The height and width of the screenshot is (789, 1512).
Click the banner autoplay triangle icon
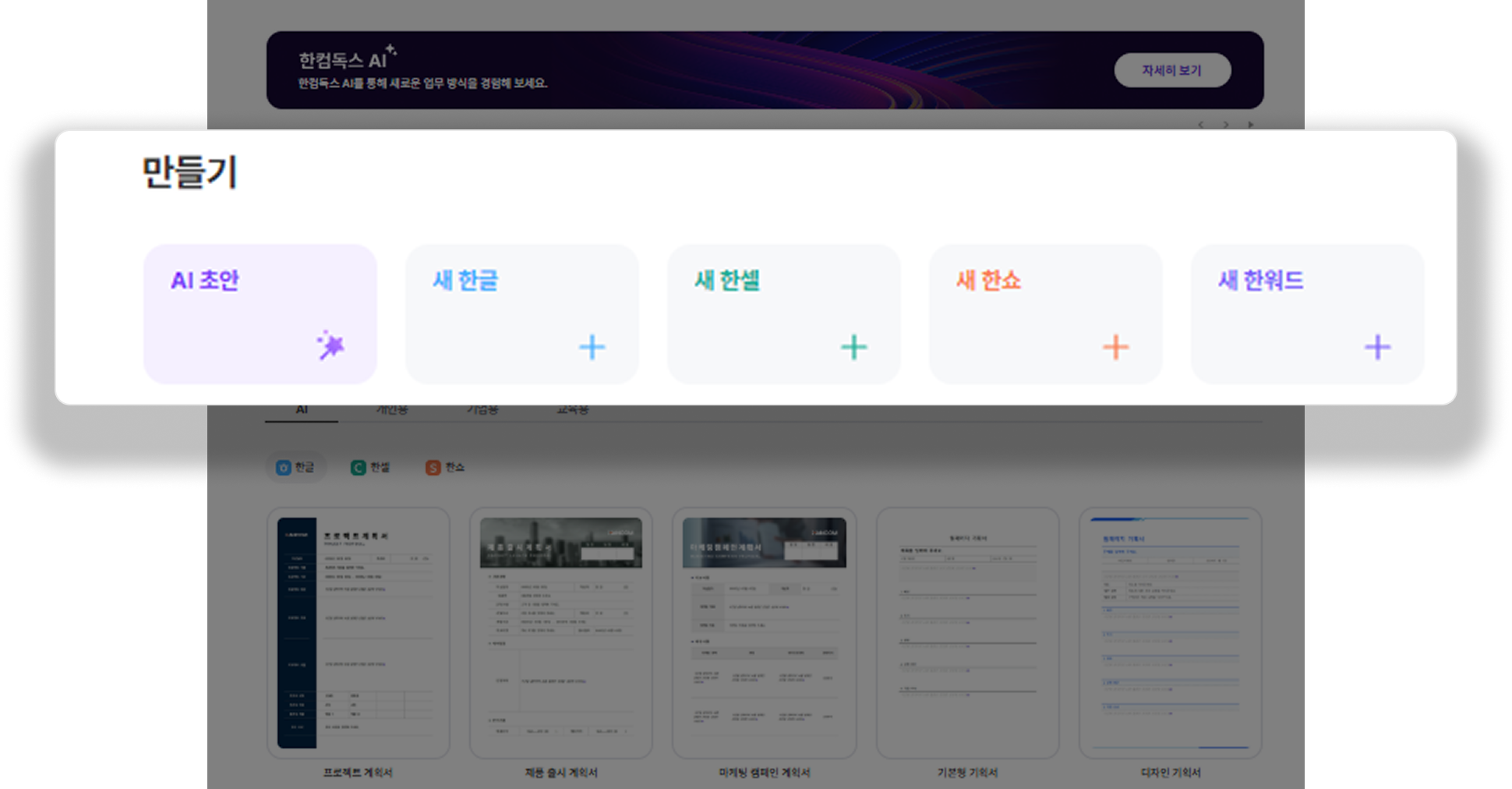tap(1251, 125)
